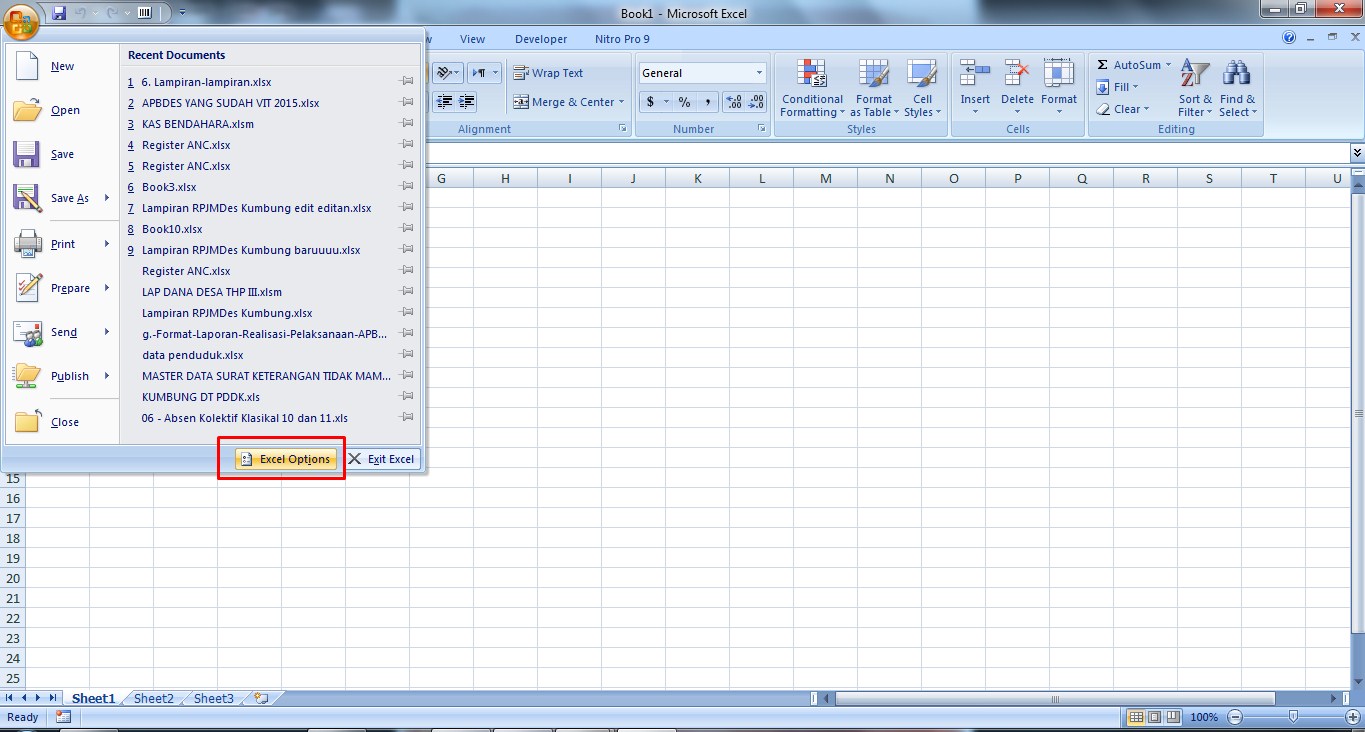Expand the Publish submenu arrow
This screenshot has width=1365, height=732.
(107, 376)
